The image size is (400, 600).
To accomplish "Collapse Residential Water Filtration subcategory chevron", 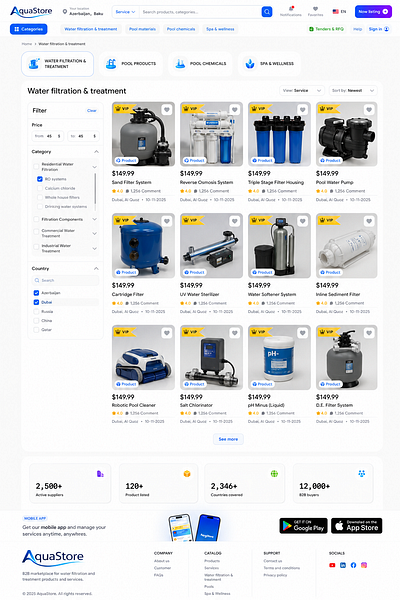I will (95, 167).
